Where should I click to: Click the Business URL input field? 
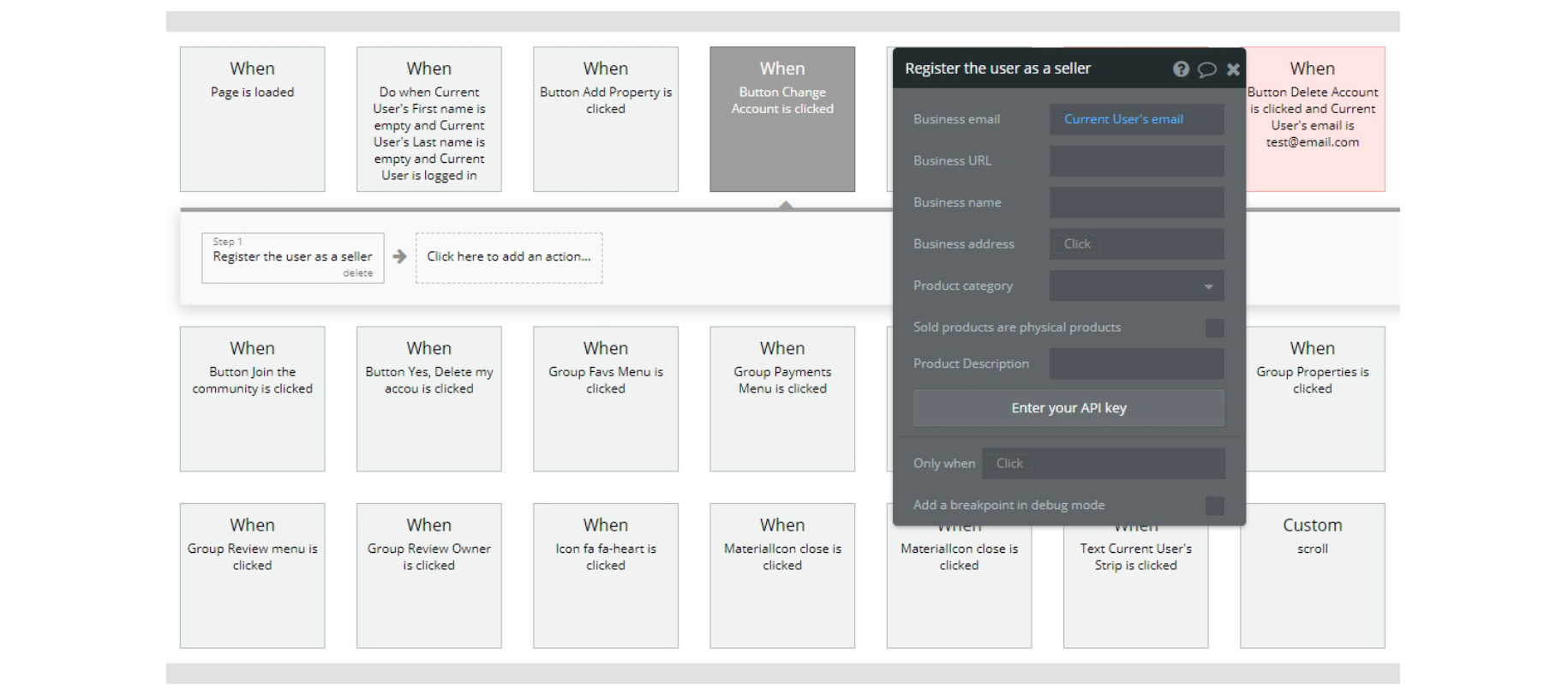(x=1136, y=161)
